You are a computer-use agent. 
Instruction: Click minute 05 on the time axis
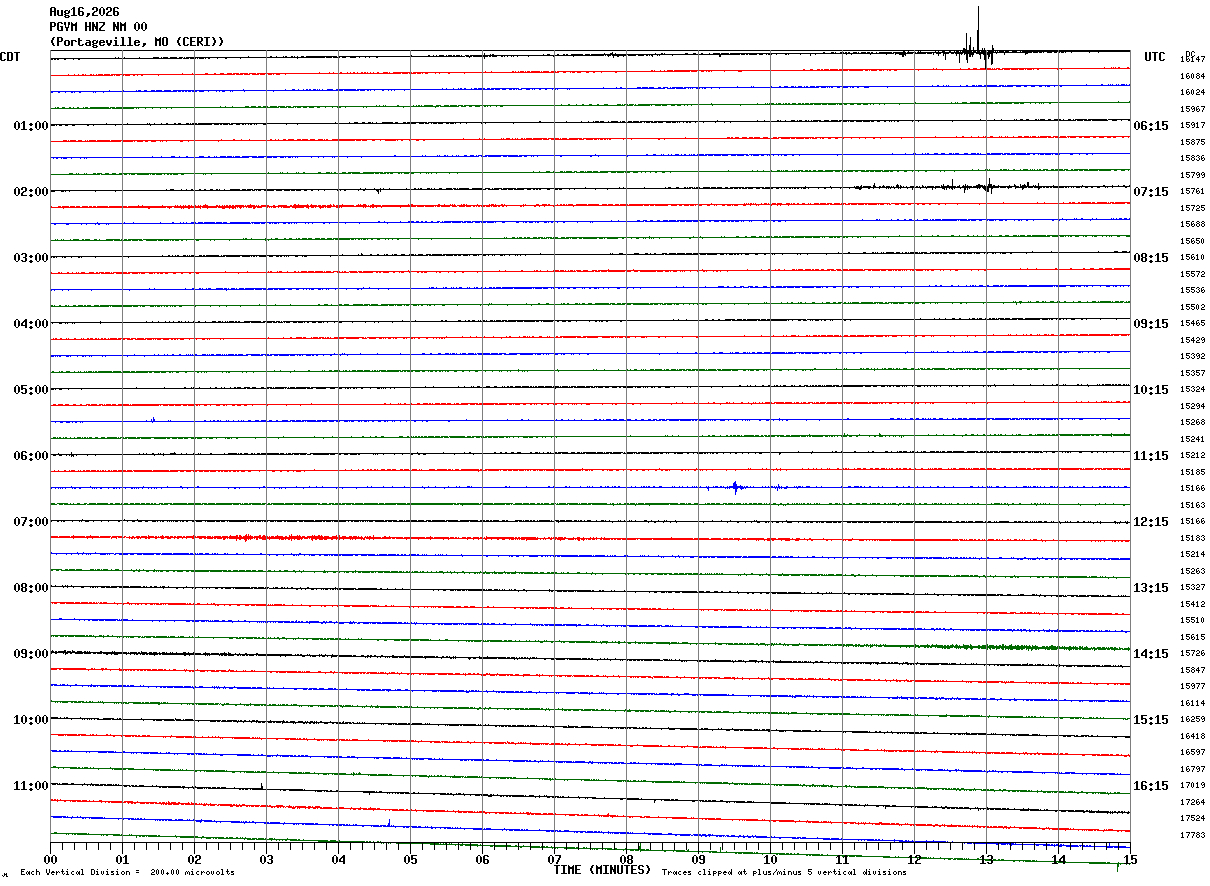410,860
